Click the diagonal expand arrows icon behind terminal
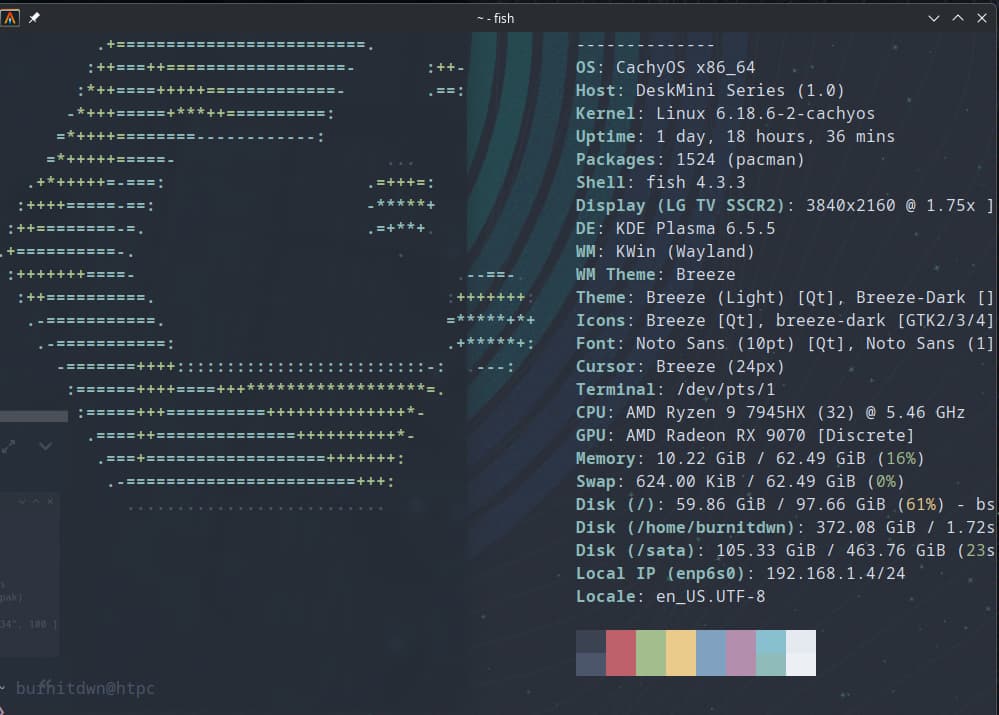Viewport: 999px width, 715px height. coord(9,447)
